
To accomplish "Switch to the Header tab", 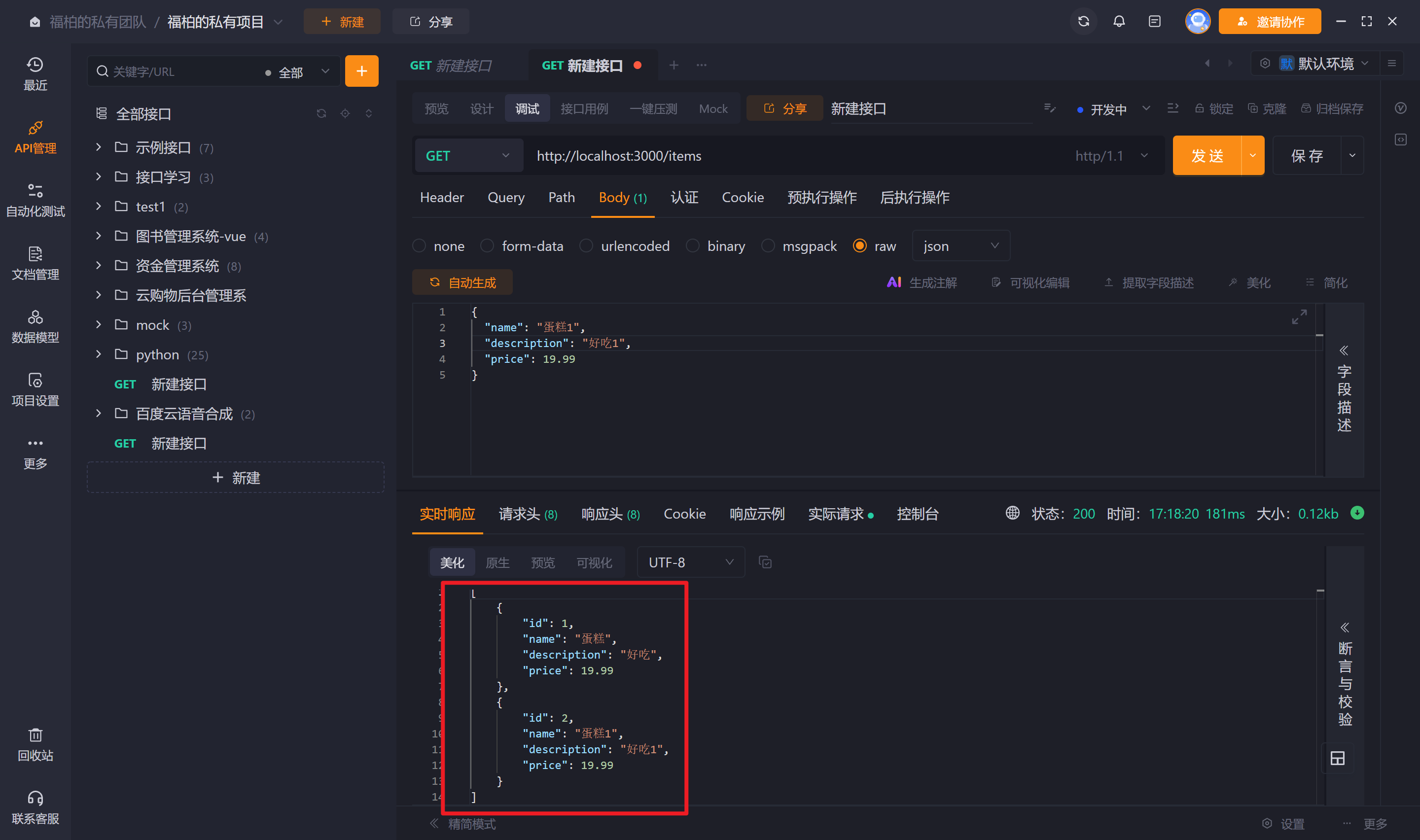I will click(x=441, y=198).
